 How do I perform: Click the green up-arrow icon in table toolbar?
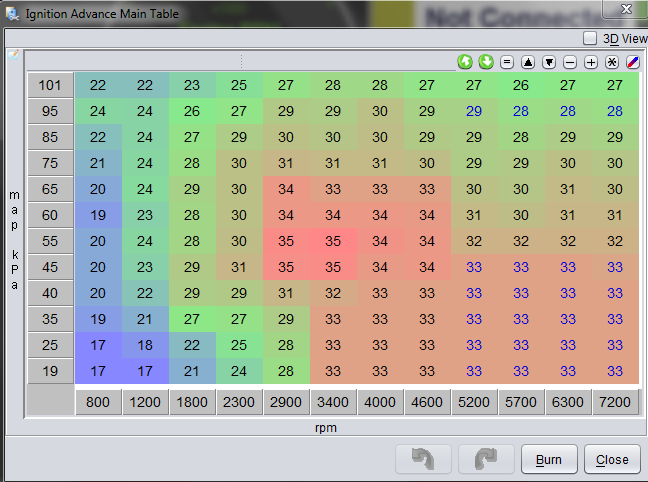click(x=465, y=62)
